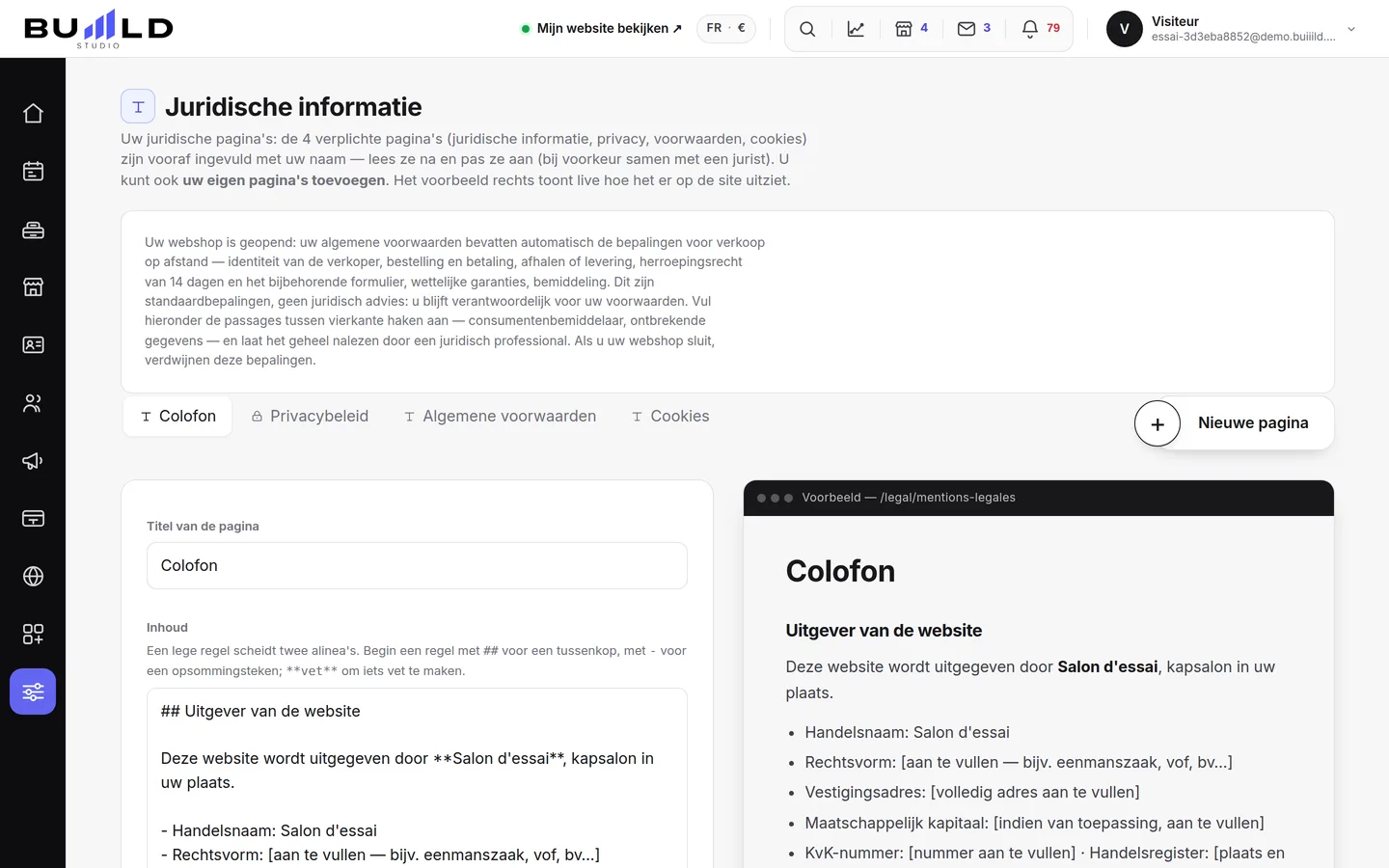Click 'Handelsnaam: Salon d'essai' in the preview list
The height and width of the screenshot is (868, 1389).
click(x=907, y=733)
